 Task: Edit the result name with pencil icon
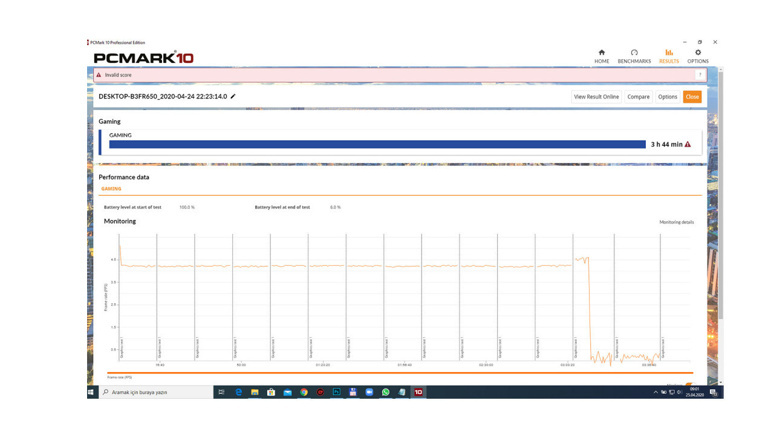tap(233, 97)
